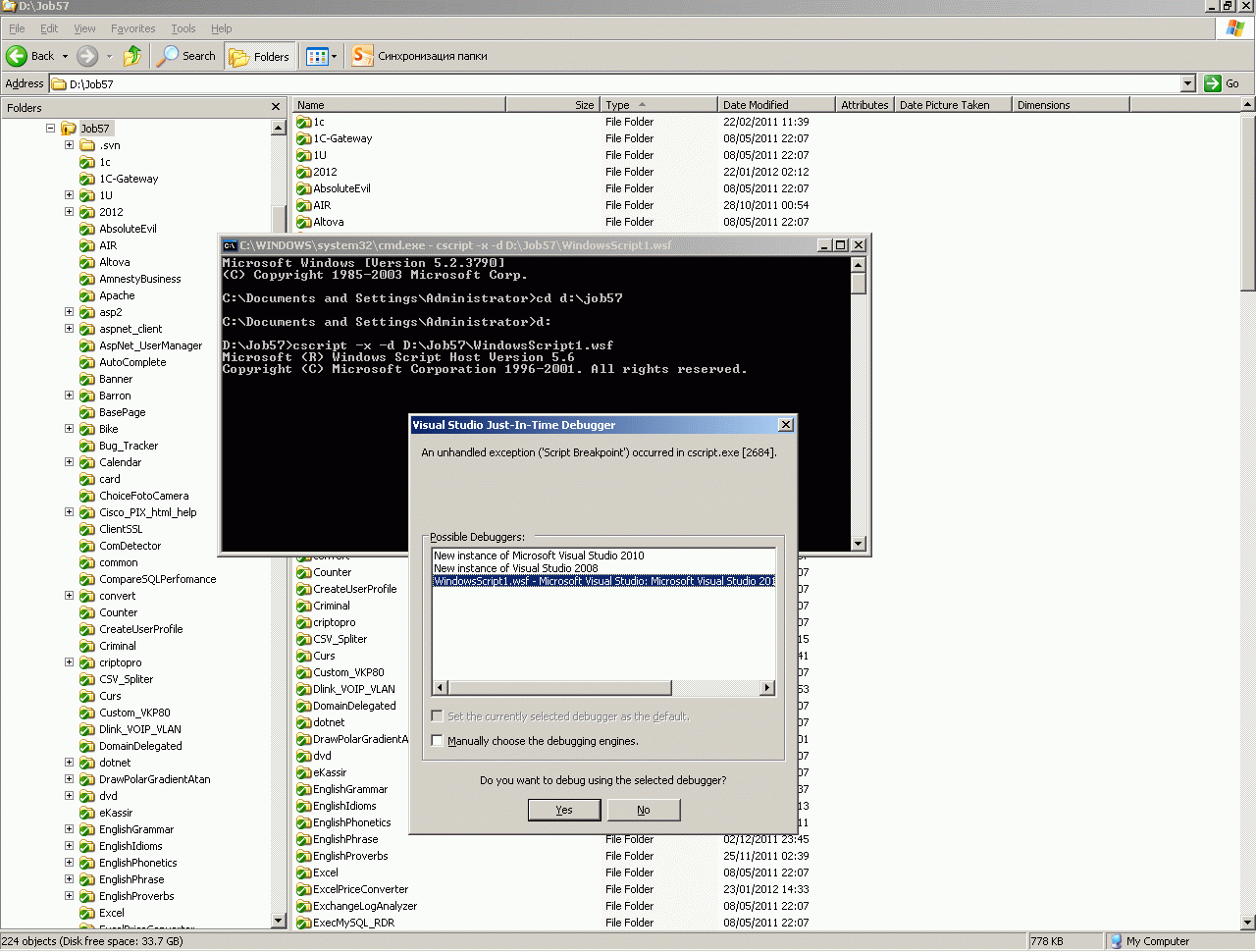
Task: Click the cmd.exe window system icon
Action: [x=230, y=245]
